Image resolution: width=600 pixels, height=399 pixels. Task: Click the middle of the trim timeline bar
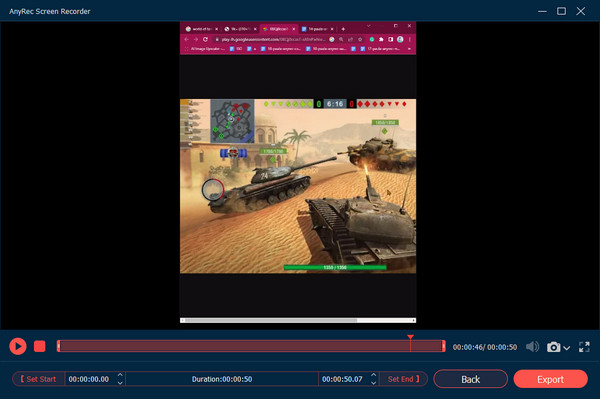(251, 346)
